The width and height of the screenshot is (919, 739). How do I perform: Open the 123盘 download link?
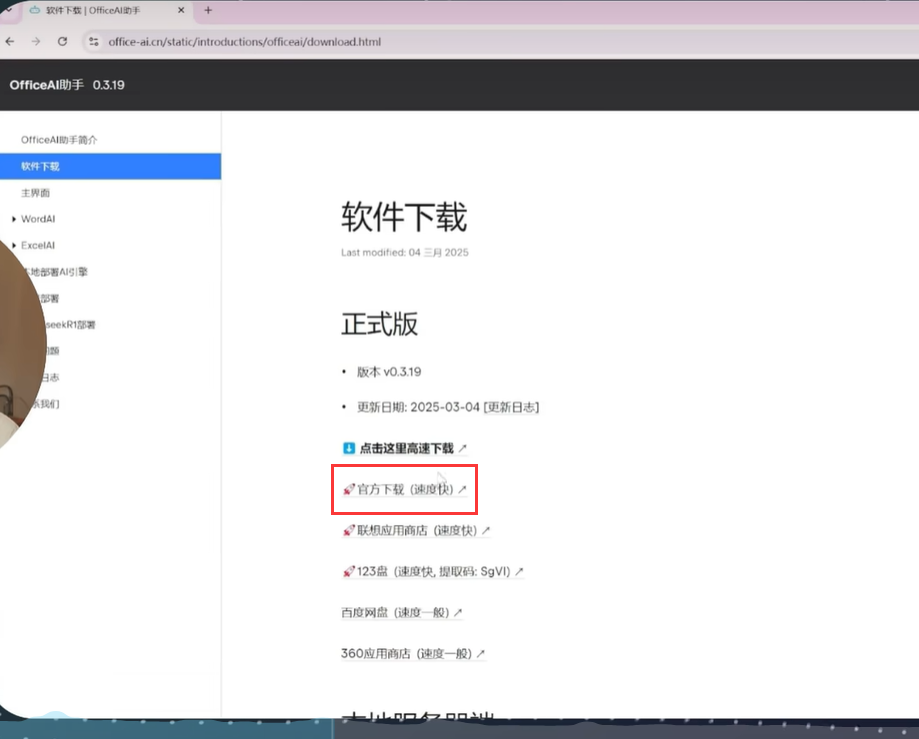(x=433, y=571)
